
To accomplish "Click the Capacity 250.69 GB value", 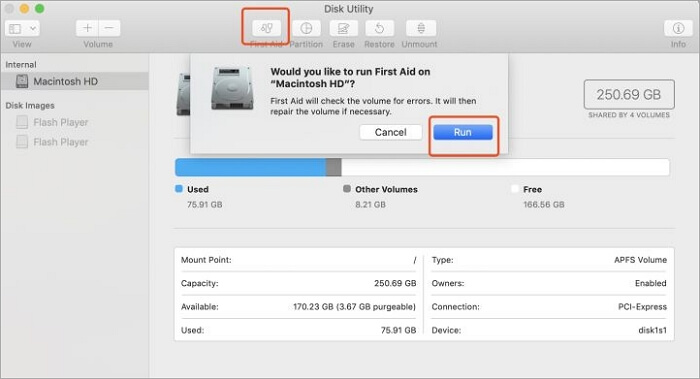I will point(395,283).
